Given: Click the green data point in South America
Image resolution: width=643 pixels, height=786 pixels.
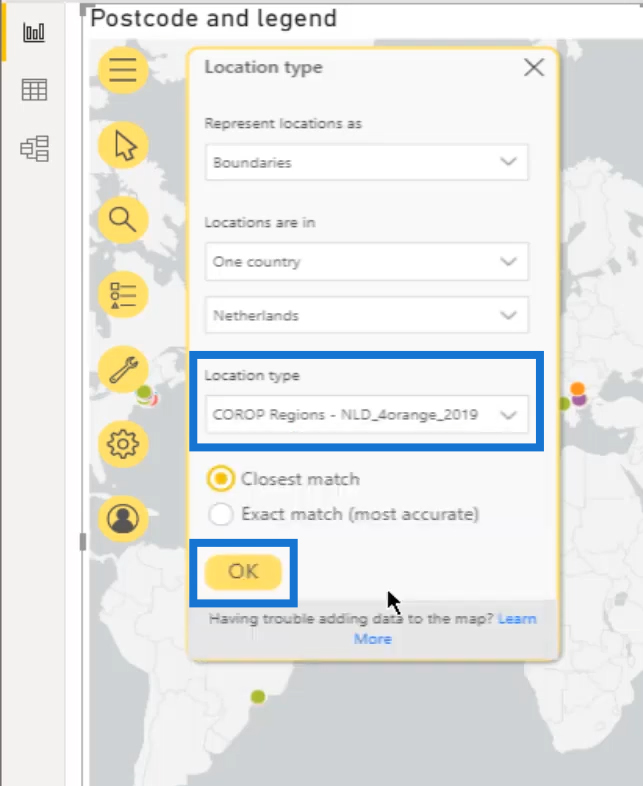Looking at the screenshot, I should click(x=258, y=696).
